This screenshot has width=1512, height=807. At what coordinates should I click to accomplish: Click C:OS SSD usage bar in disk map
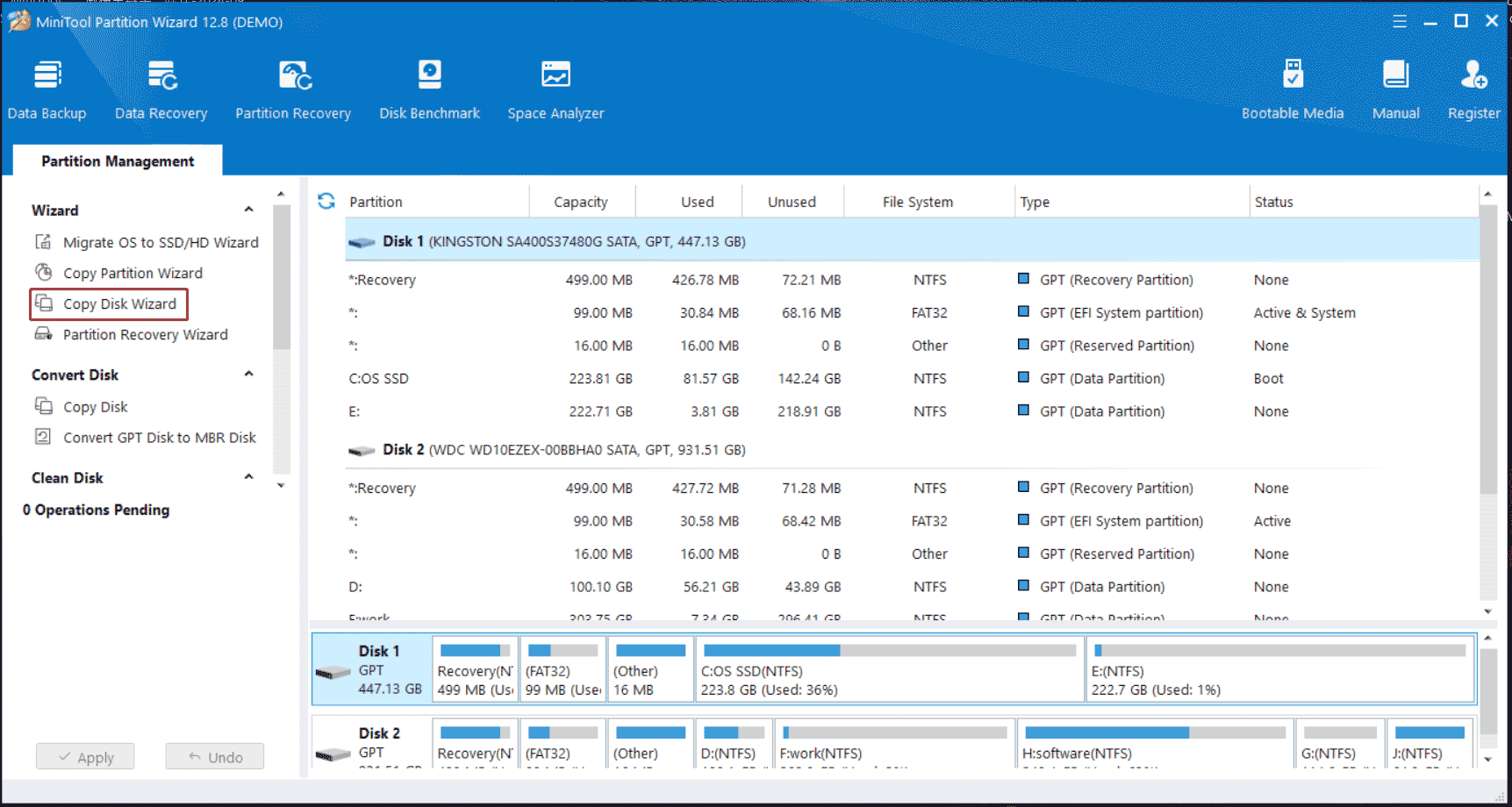[x=890, y=651]
